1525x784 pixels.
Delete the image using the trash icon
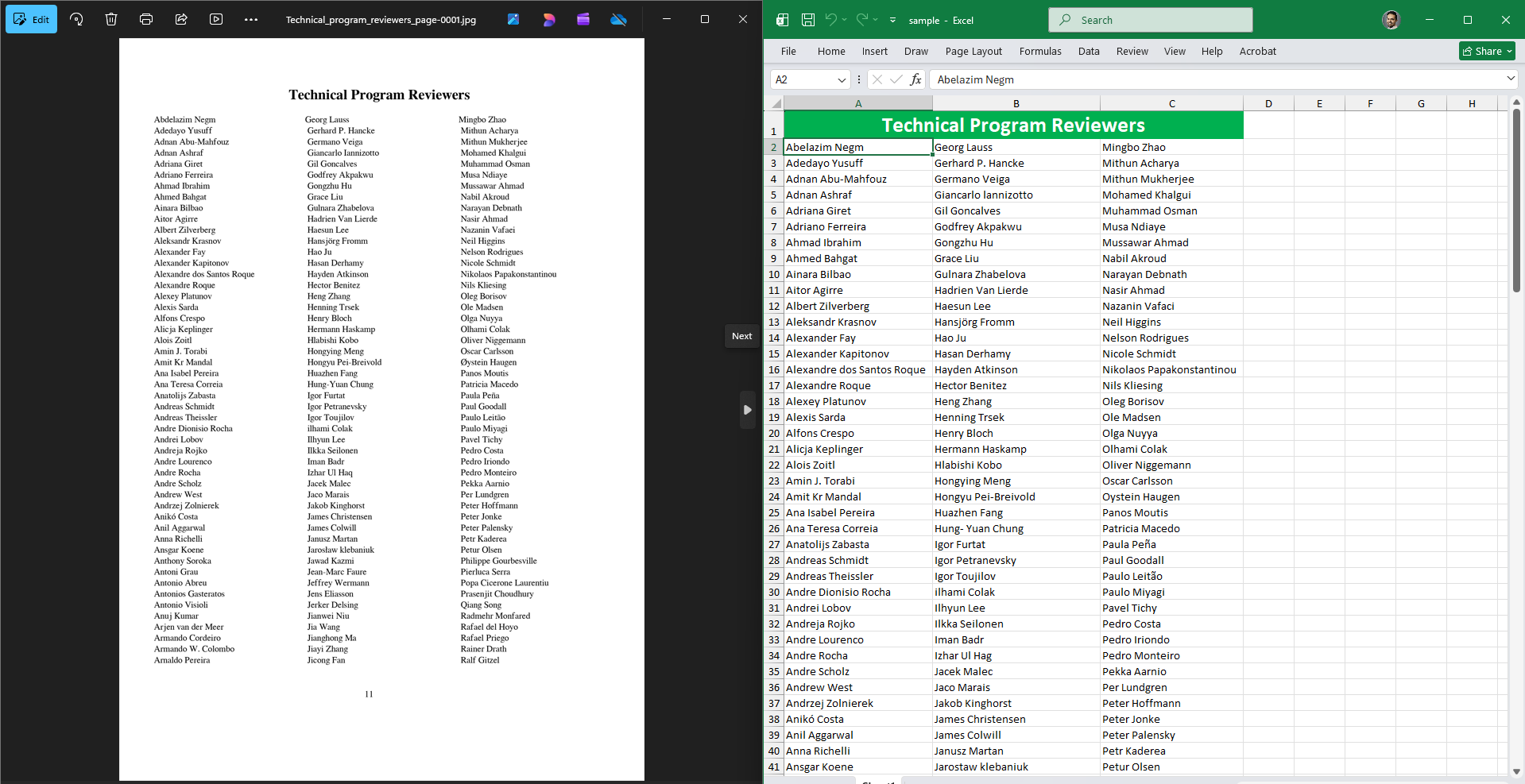coord(111,20)
